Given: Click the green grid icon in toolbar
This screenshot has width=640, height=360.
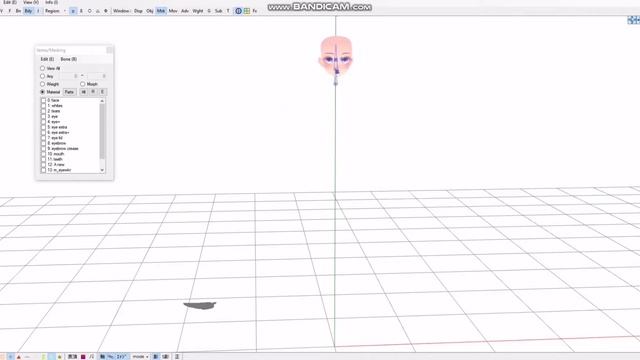Looking at the screenshot, I should click(247, 11).
